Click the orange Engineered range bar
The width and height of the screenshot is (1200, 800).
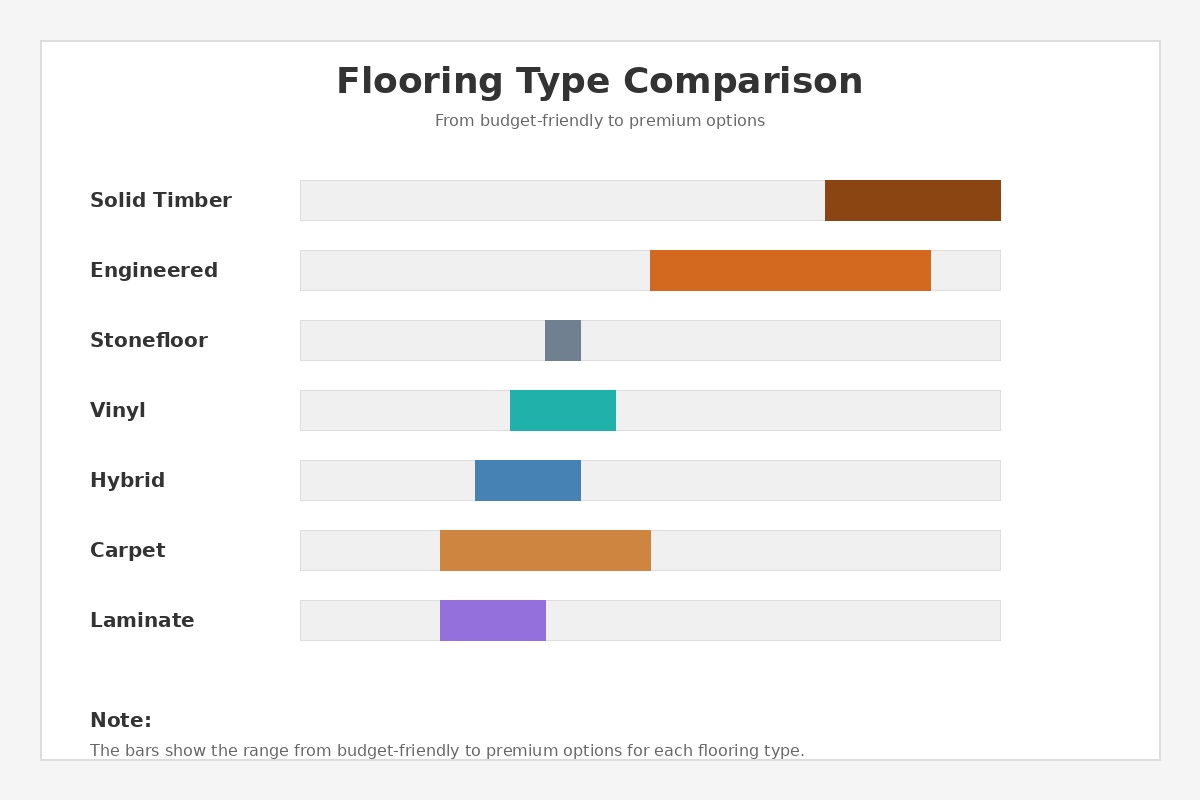[790, 270]
